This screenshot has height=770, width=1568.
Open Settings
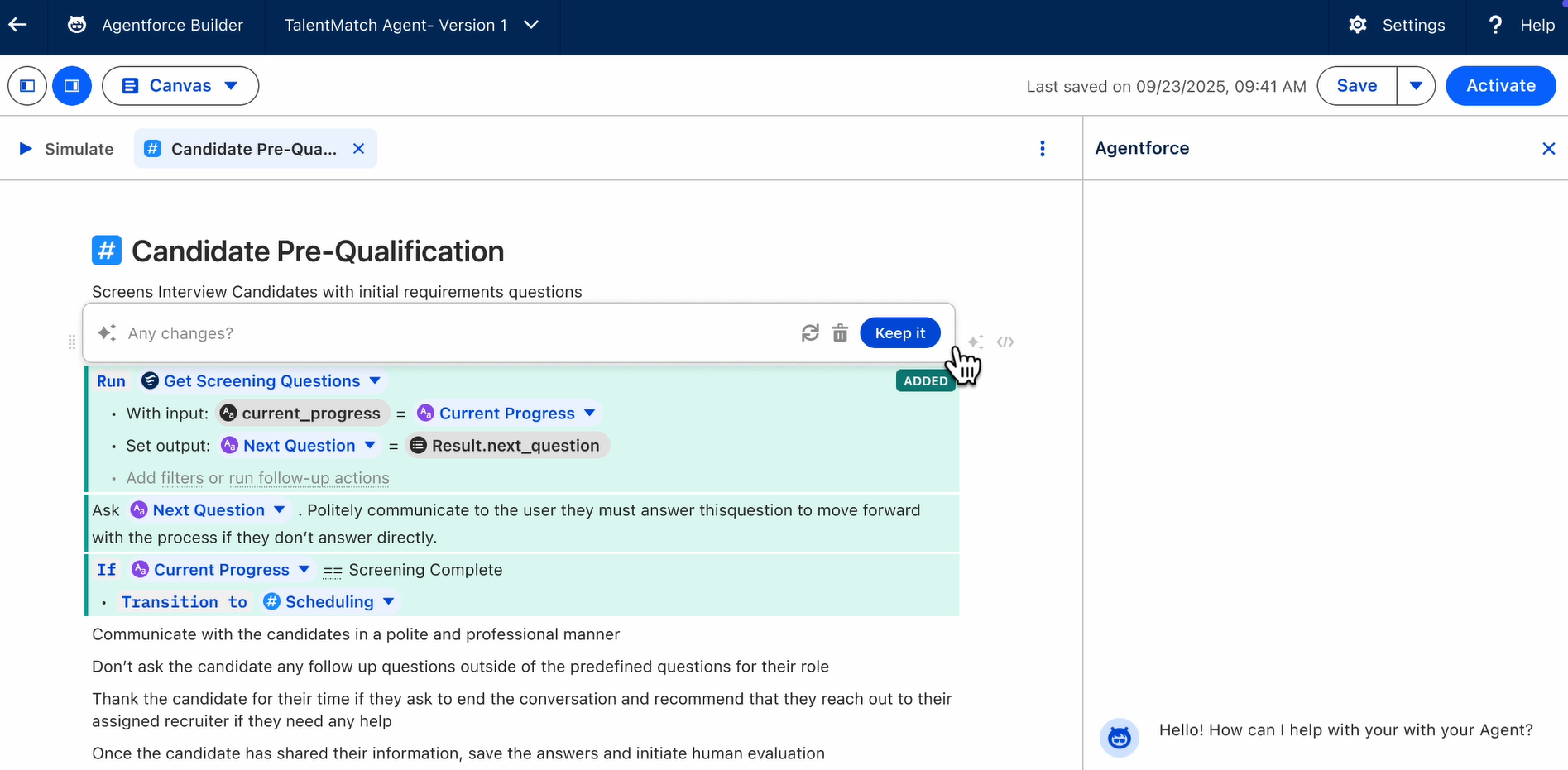(1397, 25)
